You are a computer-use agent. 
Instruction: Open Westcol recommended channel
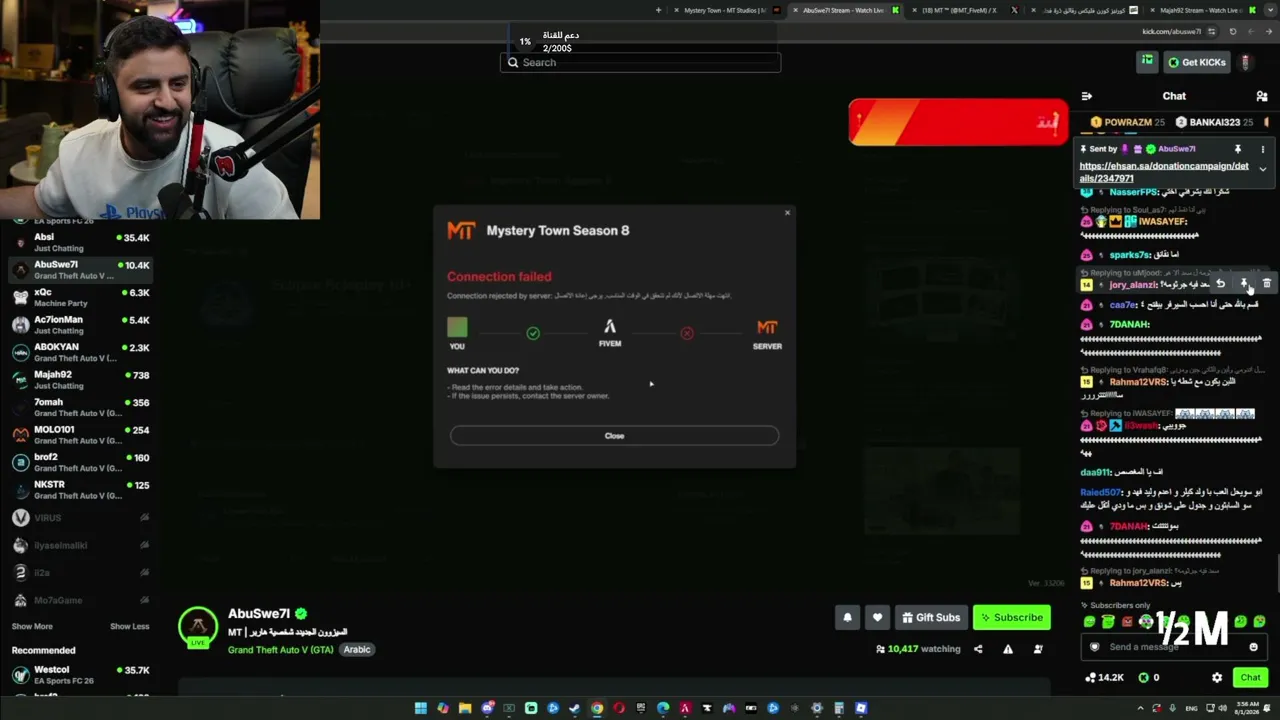click(80, 675)
